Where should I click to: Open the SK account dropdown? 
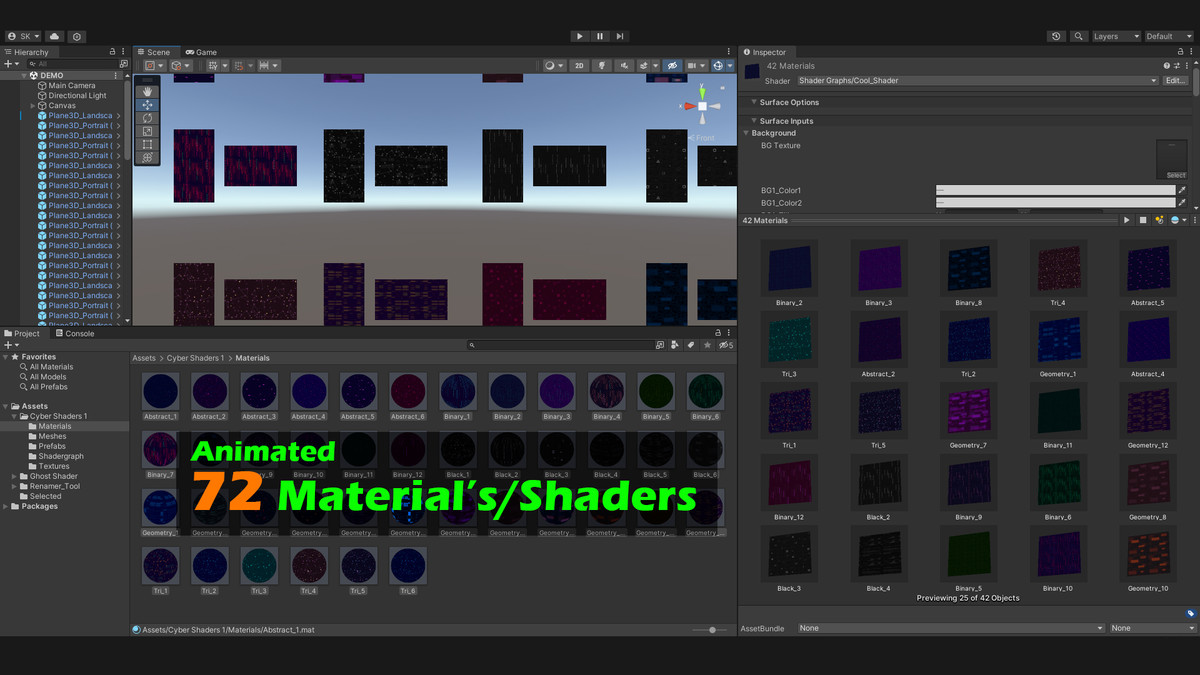(x=23, y=36)
